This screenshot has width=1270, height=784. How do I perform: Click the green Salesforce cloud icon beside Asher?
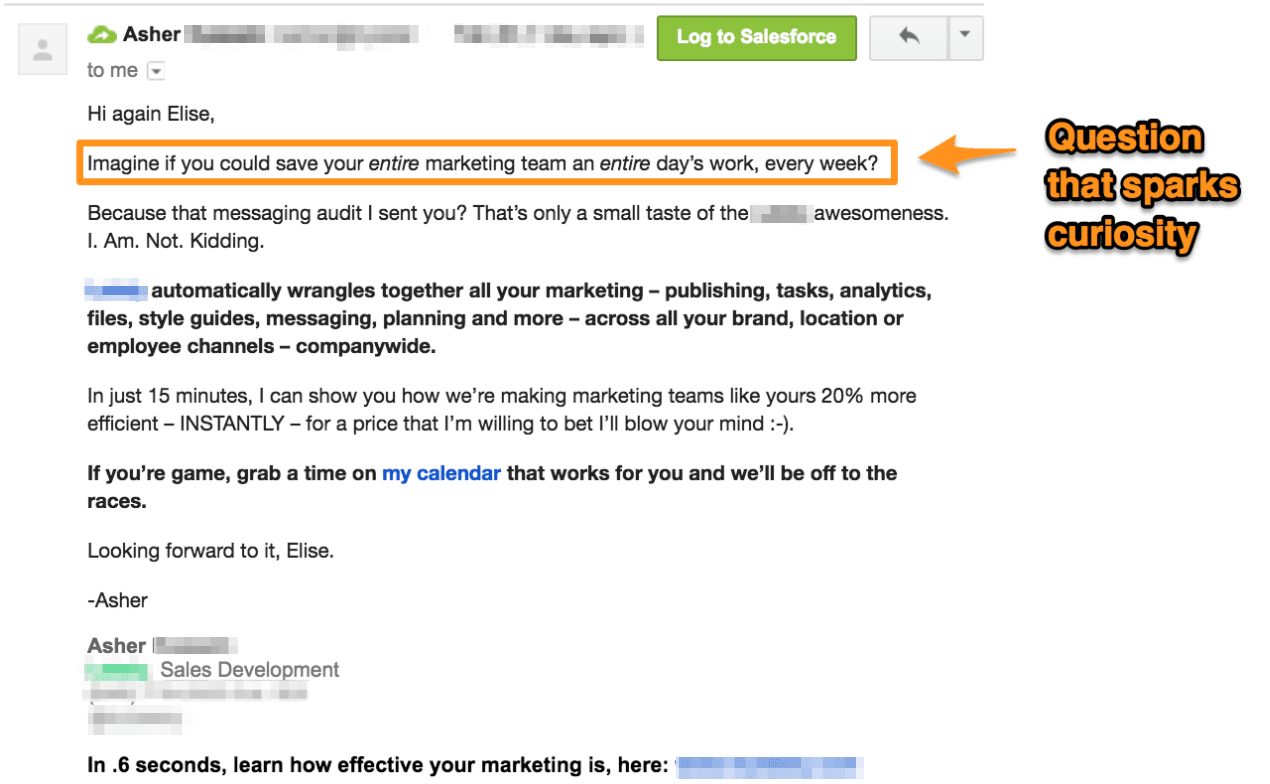point(100,33)
